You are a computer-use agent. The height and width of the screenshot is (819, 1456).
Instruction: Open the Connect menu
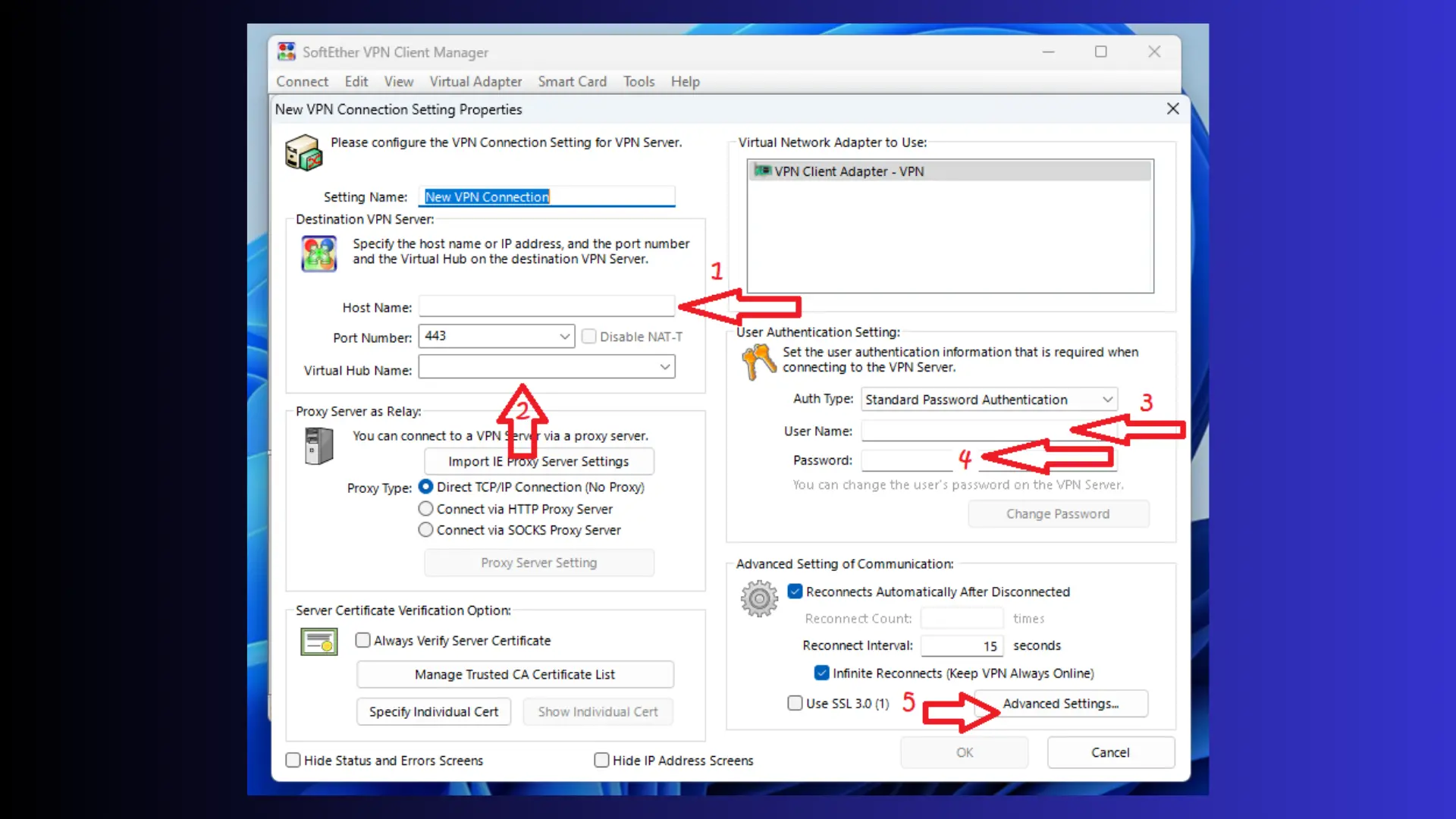[302, 81]
